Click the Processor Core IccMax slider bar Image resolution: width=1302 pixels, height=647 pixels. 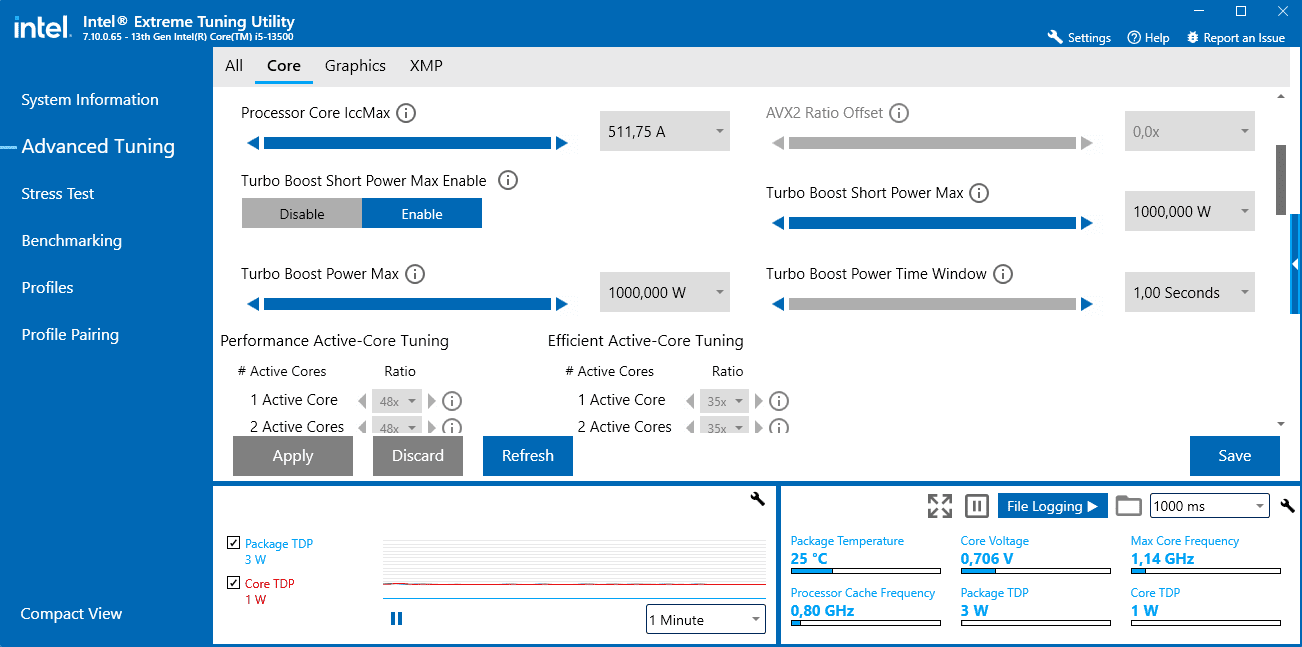(x=407, y=143)
